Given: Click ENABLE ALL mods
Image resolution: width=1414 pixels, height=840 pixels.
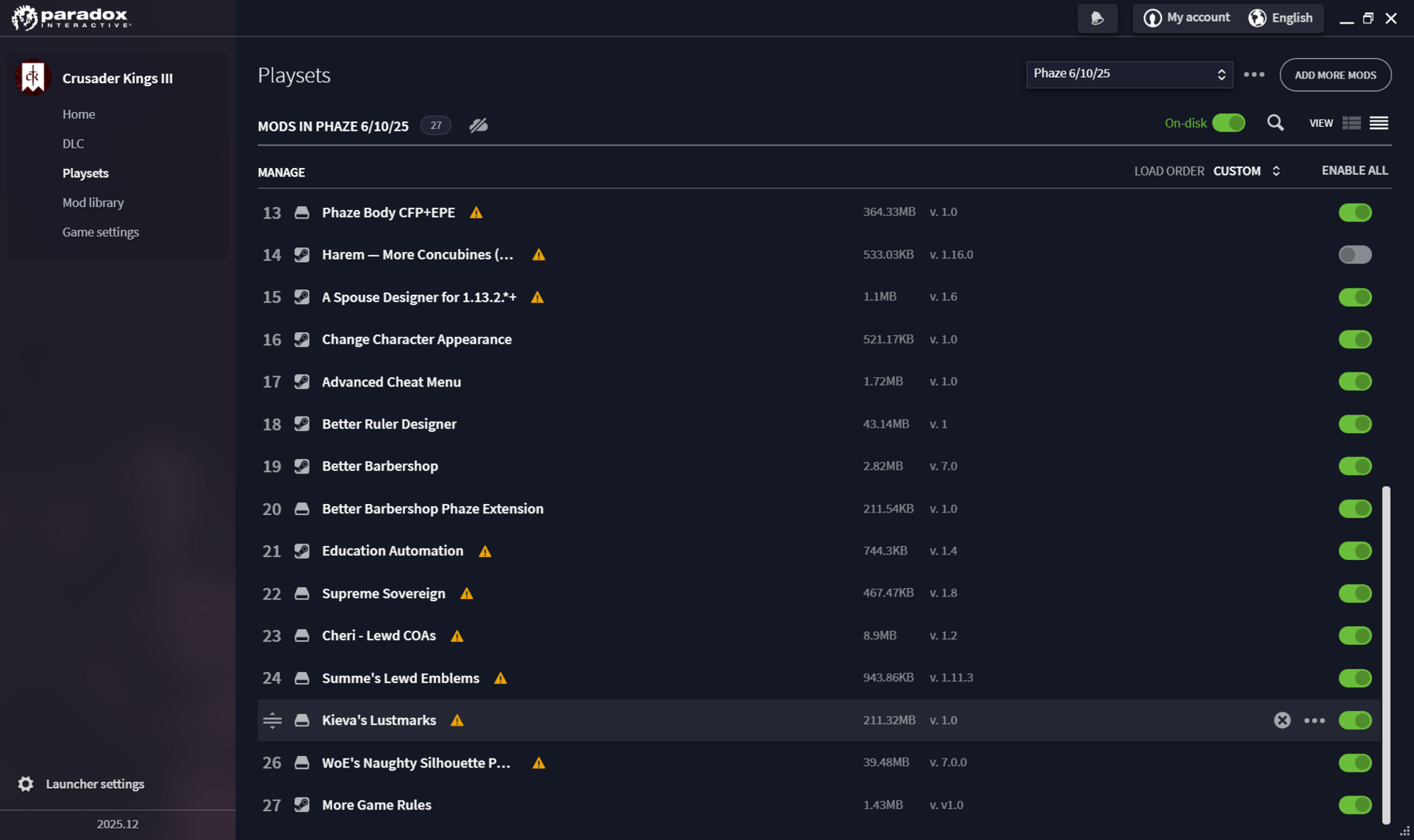Looking at the screenshot, I should point(1355,170).
